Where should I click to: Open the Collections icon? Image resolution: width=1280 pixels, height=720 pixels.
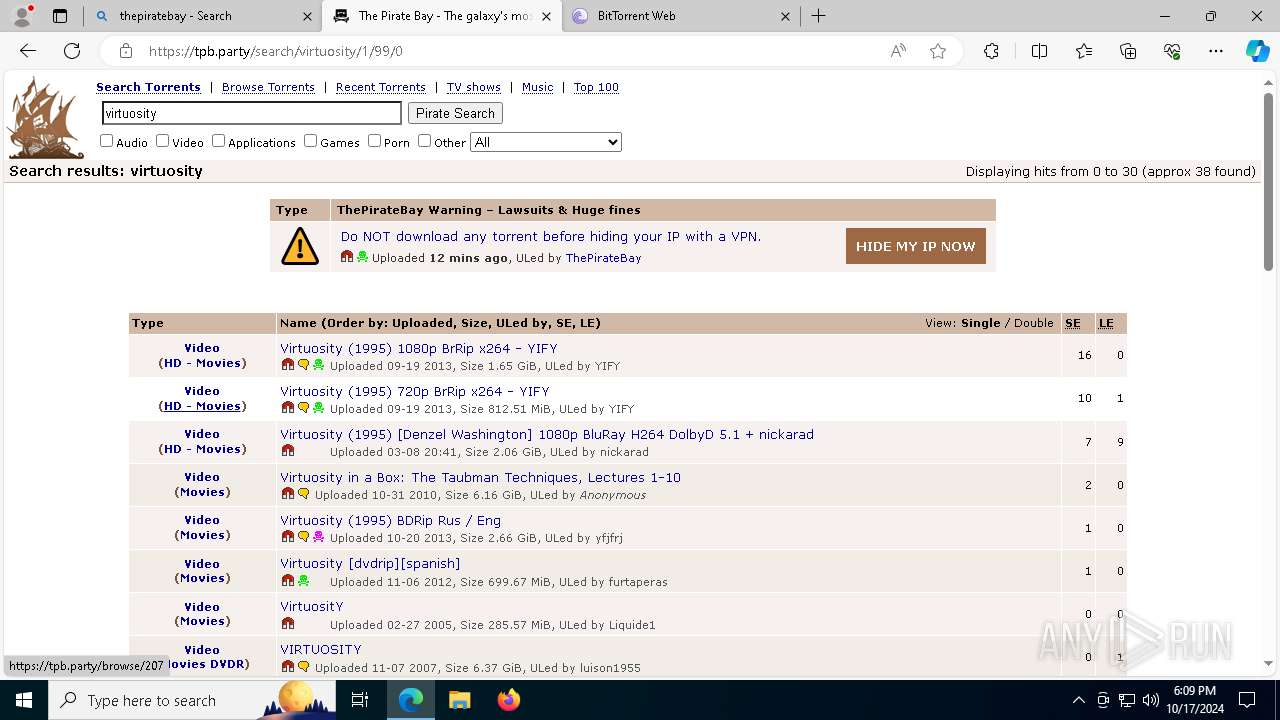pyautogui.click(x=1128, y=51)
